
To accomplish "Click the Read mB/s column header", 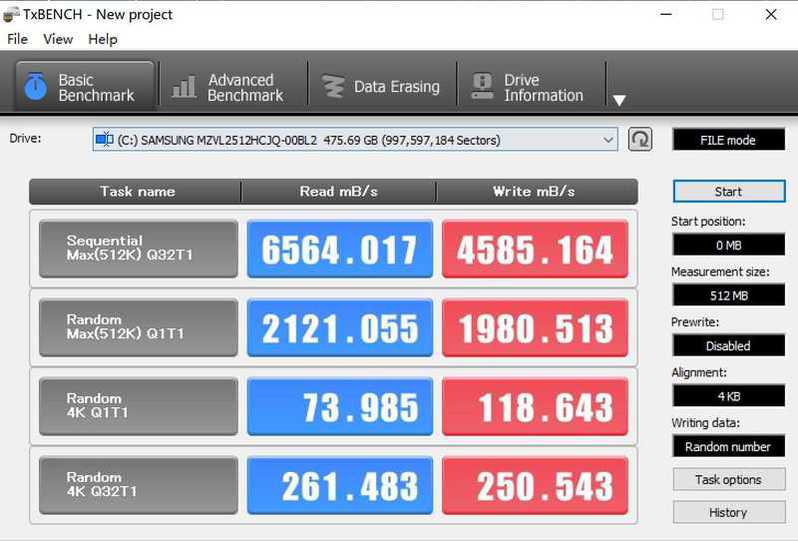I will pos(338,191).
